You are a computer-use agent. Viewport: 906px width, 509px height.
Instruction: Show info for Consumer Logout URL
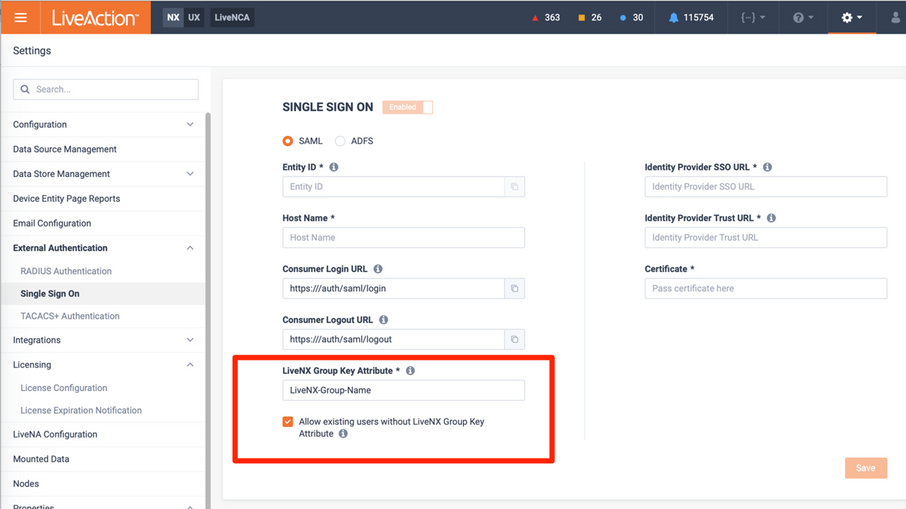(384, 319)
